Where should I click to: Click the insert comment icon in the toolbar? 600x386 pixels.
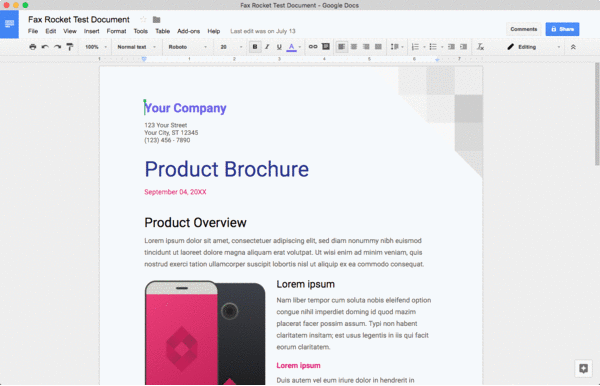[326, 47]
